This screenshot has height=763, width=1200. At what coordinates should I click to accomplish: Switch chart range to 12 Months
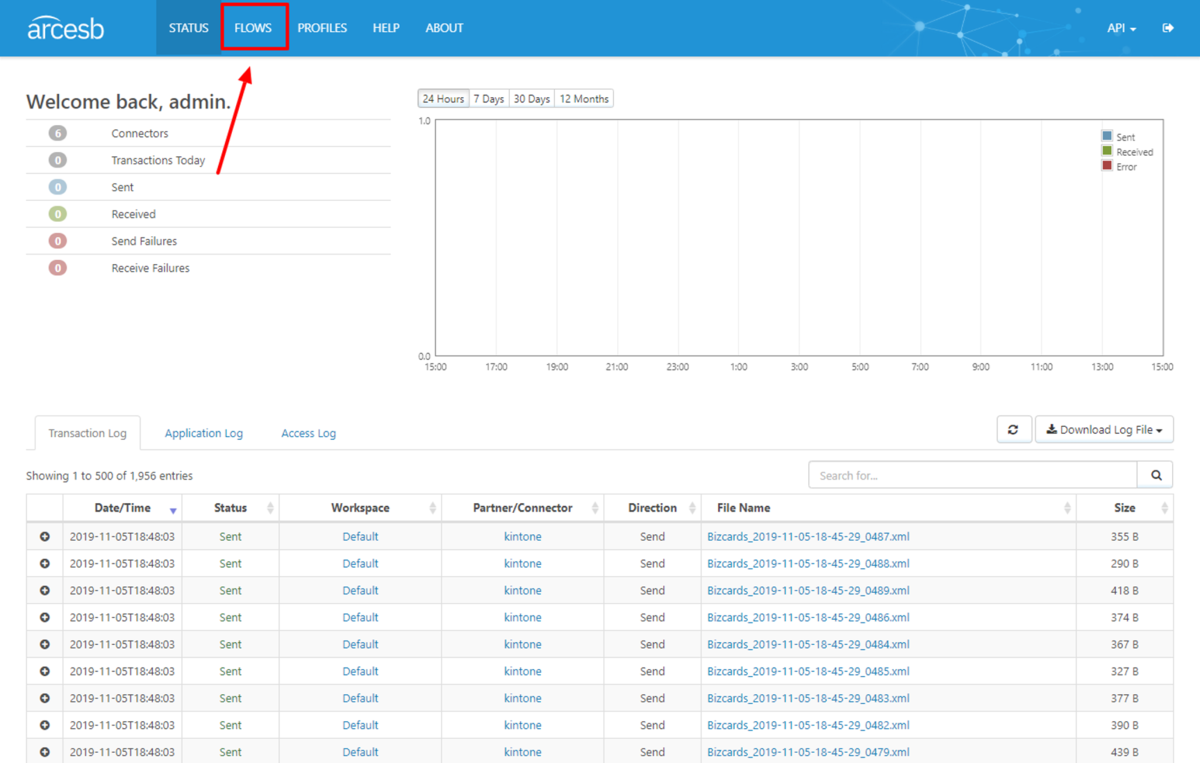tap(584, 99)
